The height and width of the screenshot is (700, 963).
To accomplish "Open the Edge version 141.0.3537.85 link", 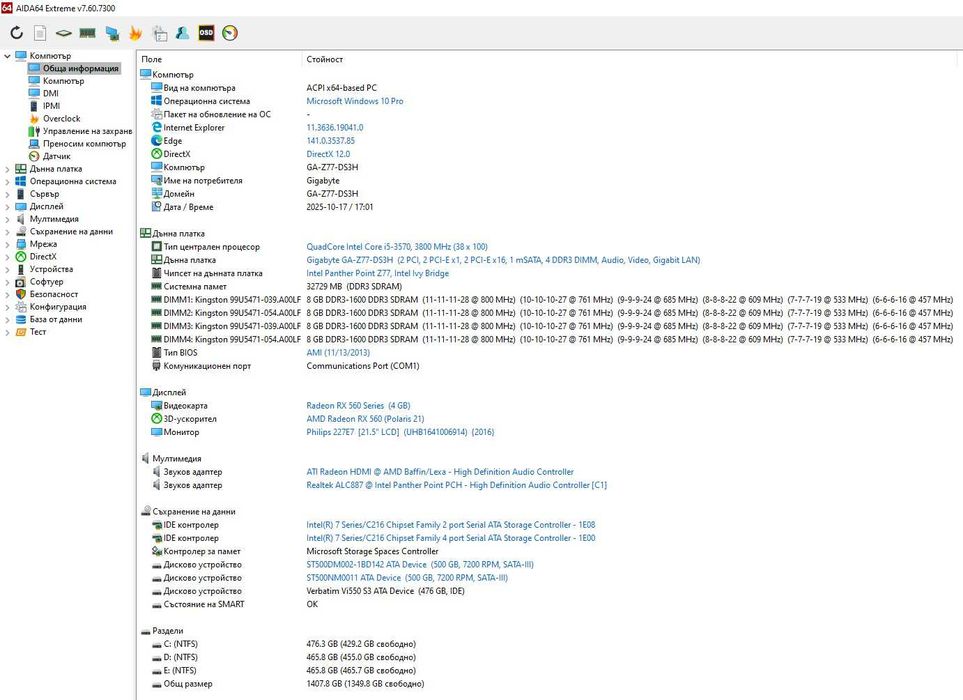I will [x=330, y=141].
